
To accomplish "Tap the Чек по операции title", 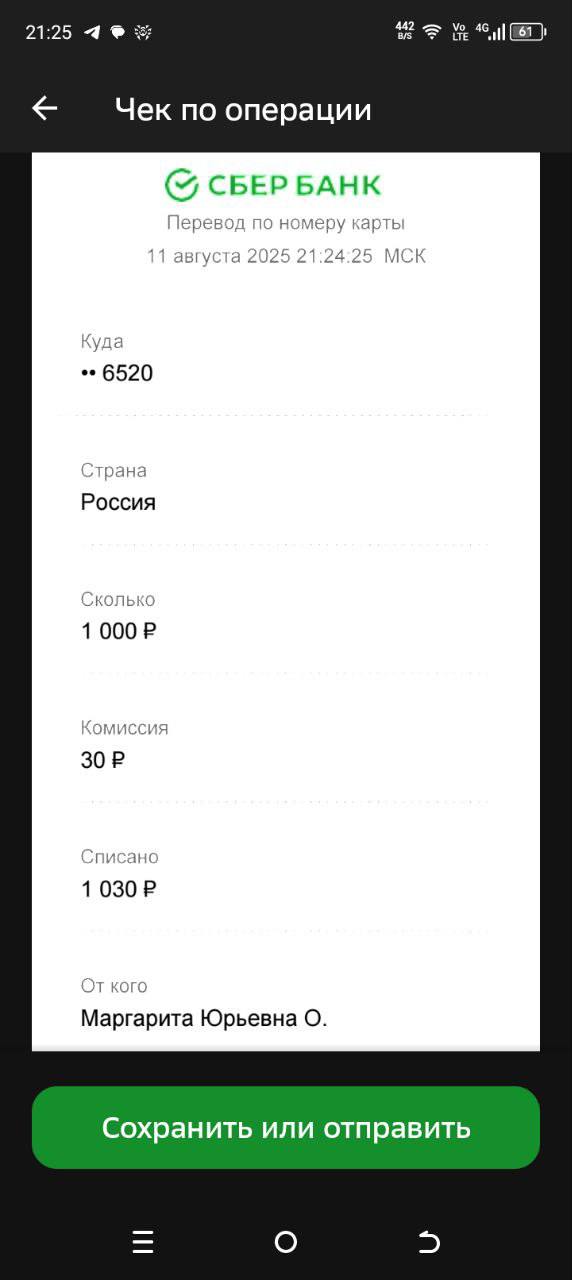I will [243, 109].
